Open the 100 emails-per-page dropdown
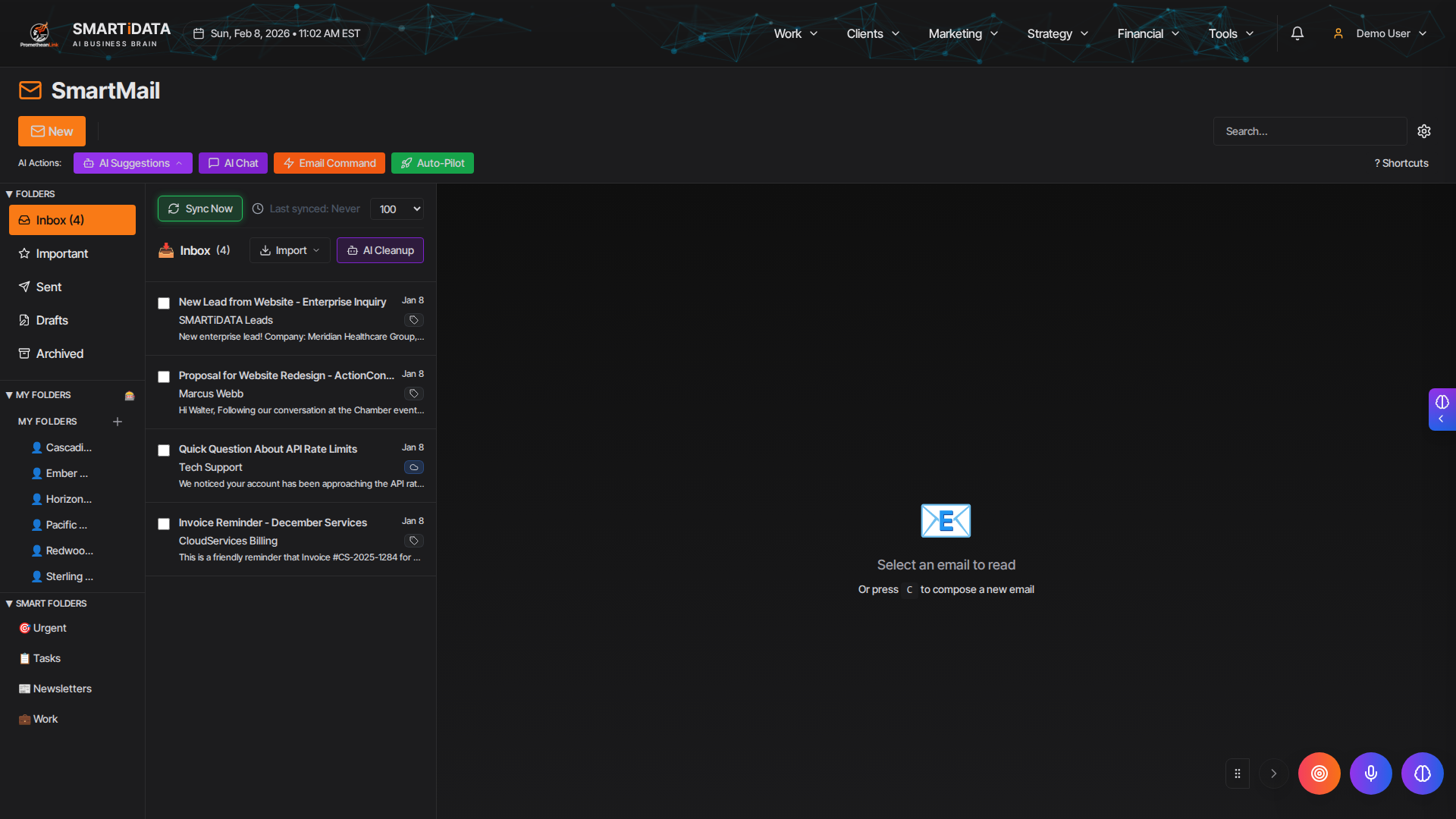This screenshot has height=819, width=1456. pos(398,209)
